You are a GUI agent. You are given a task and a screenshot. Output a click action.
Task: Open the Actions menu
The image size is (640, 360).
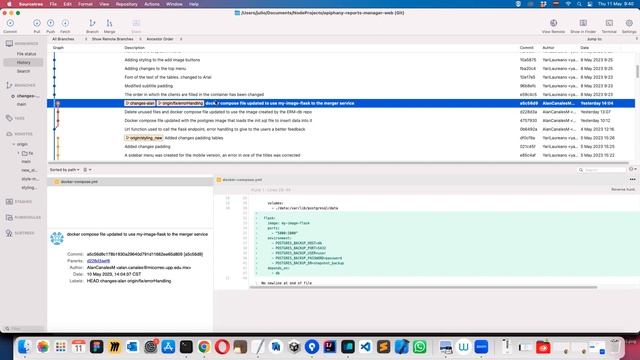tap(152, 4)
